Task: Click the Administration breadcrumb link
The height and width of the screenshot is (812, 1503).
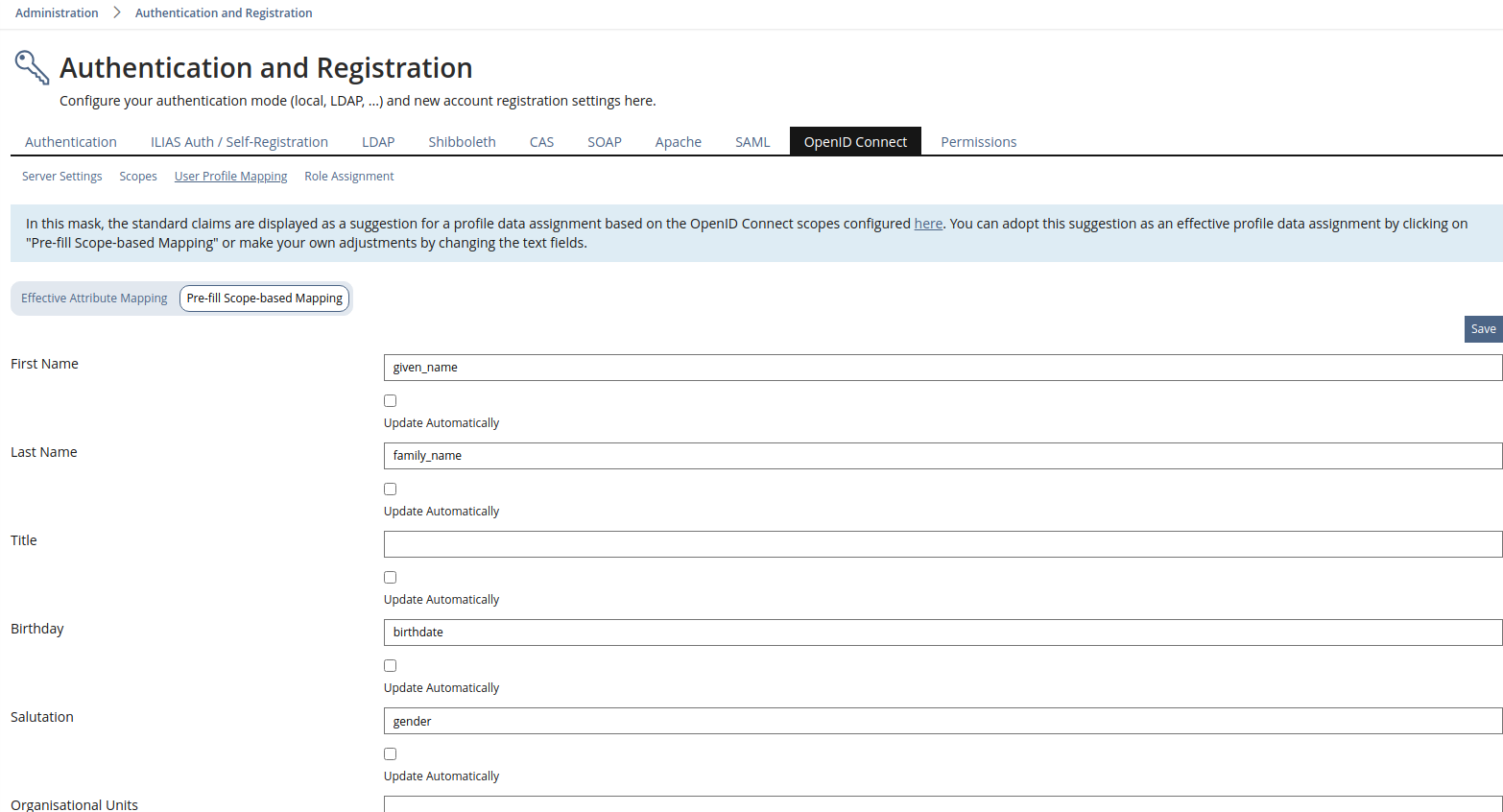Action: point(57,12)
